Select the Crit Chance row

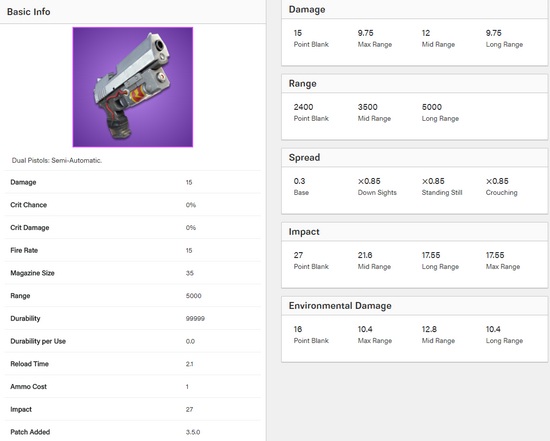(132, 205)
